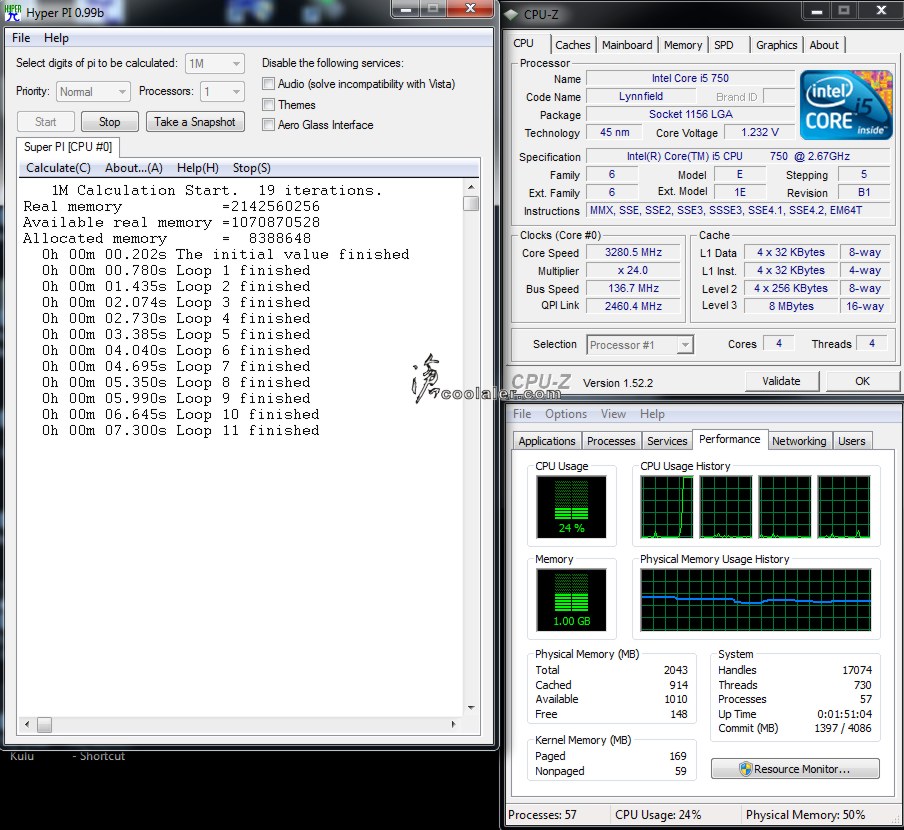This screenshot has height=830, width=904.
Task: Click the first CPU Usage History core graph
Action: [667, 507]
